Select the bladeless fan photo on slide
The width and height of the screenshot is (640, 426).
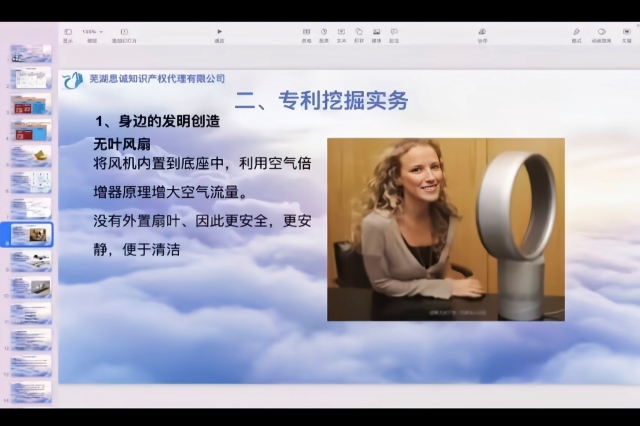445,229
